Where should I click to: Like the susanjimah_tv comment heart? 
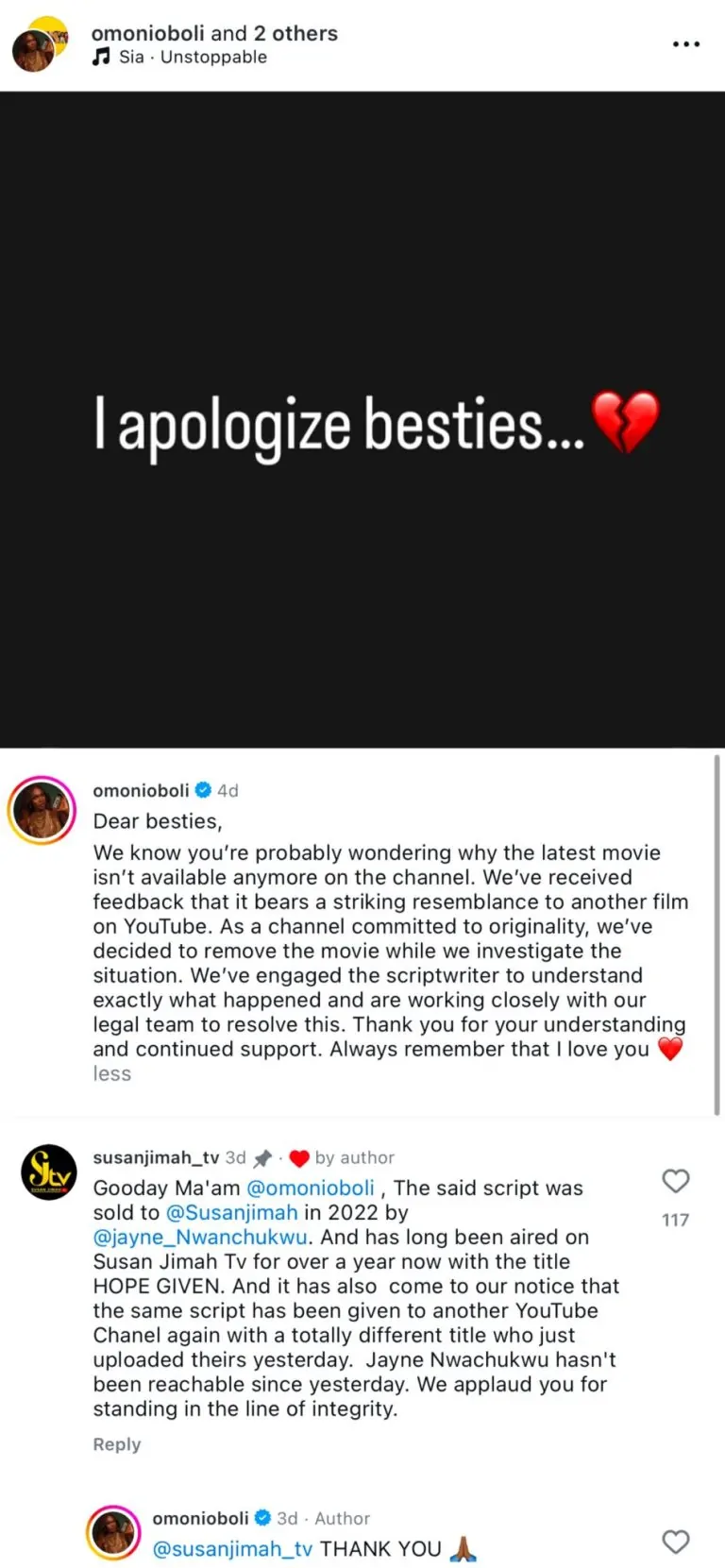(675, 1181)
